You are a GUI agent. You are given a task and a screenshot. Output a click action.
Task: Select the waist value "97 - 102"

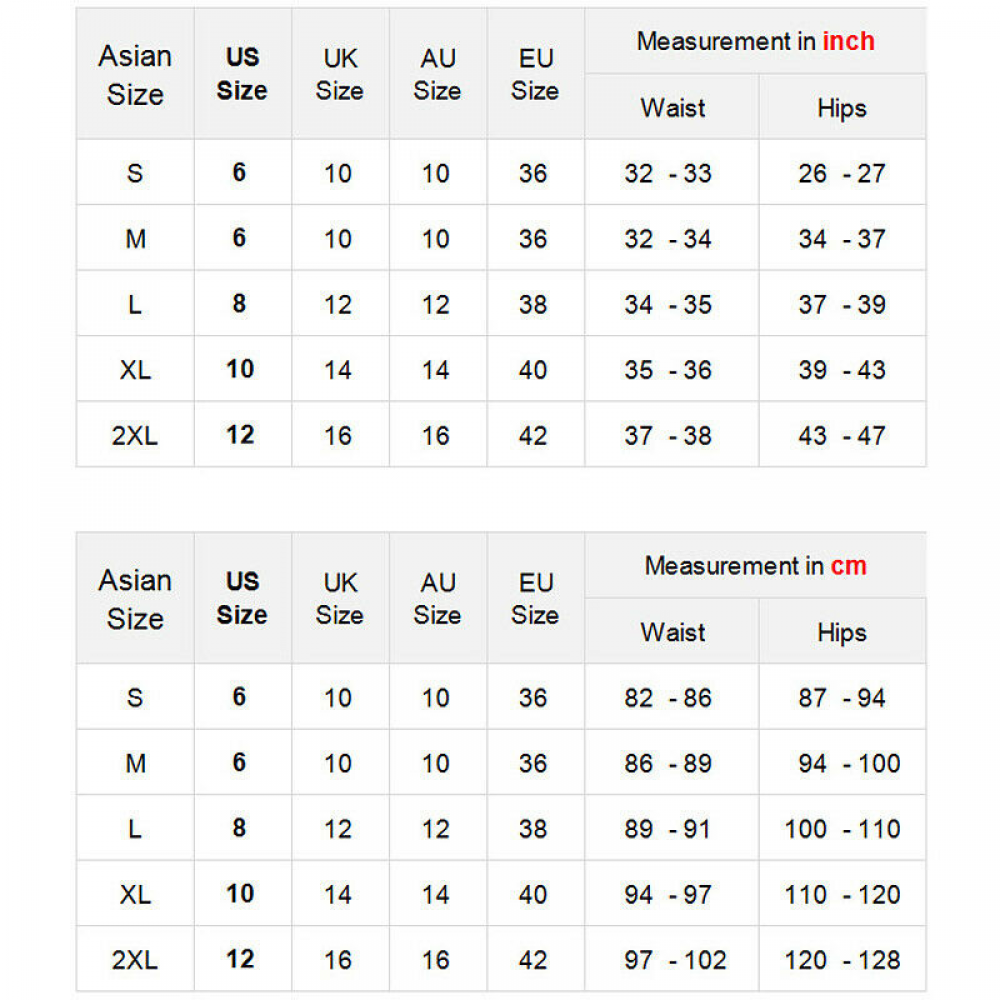[x=675, y=960]
